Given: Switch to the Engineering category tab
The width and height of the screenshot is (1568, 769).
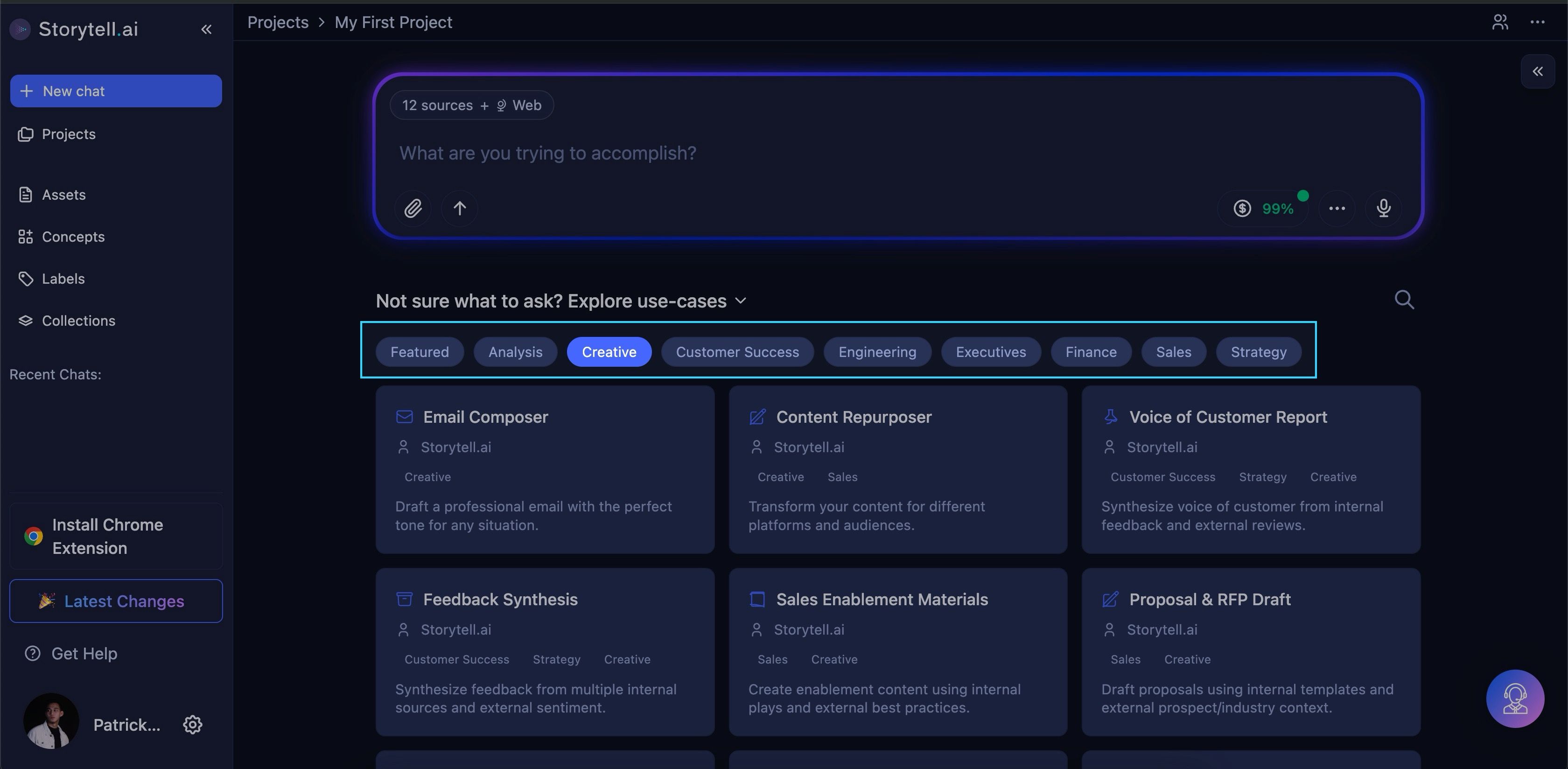Looking at the screenshot, I should pos(876,352).
